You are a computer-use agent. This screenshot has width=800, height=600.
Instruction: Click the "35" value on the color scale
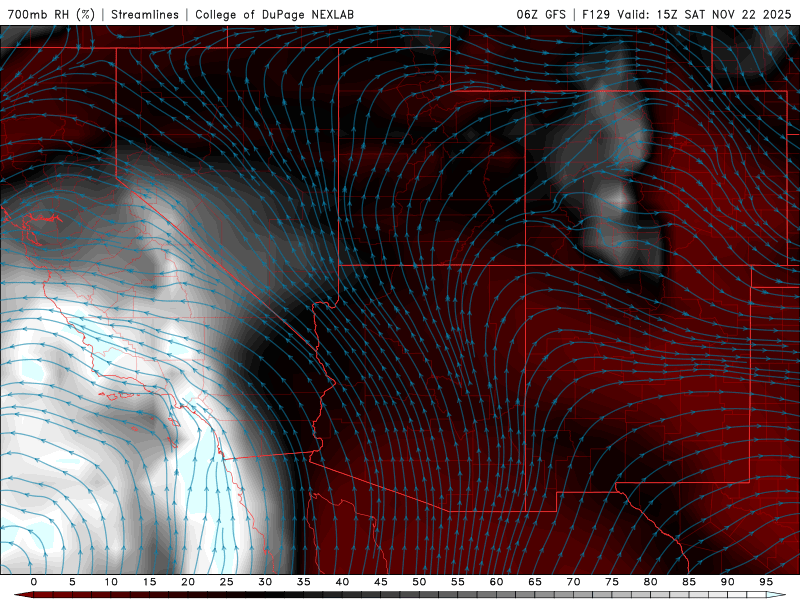(x=304, y=582)
